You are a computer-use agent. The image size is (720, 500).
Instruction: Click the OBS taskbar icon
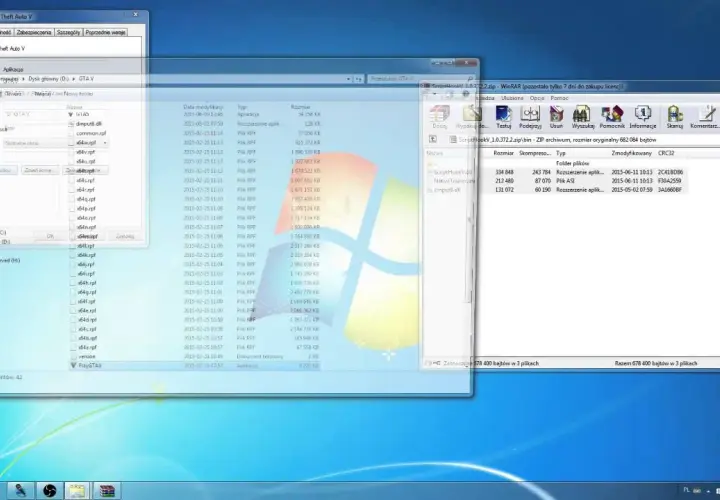(x=49, y=490)
